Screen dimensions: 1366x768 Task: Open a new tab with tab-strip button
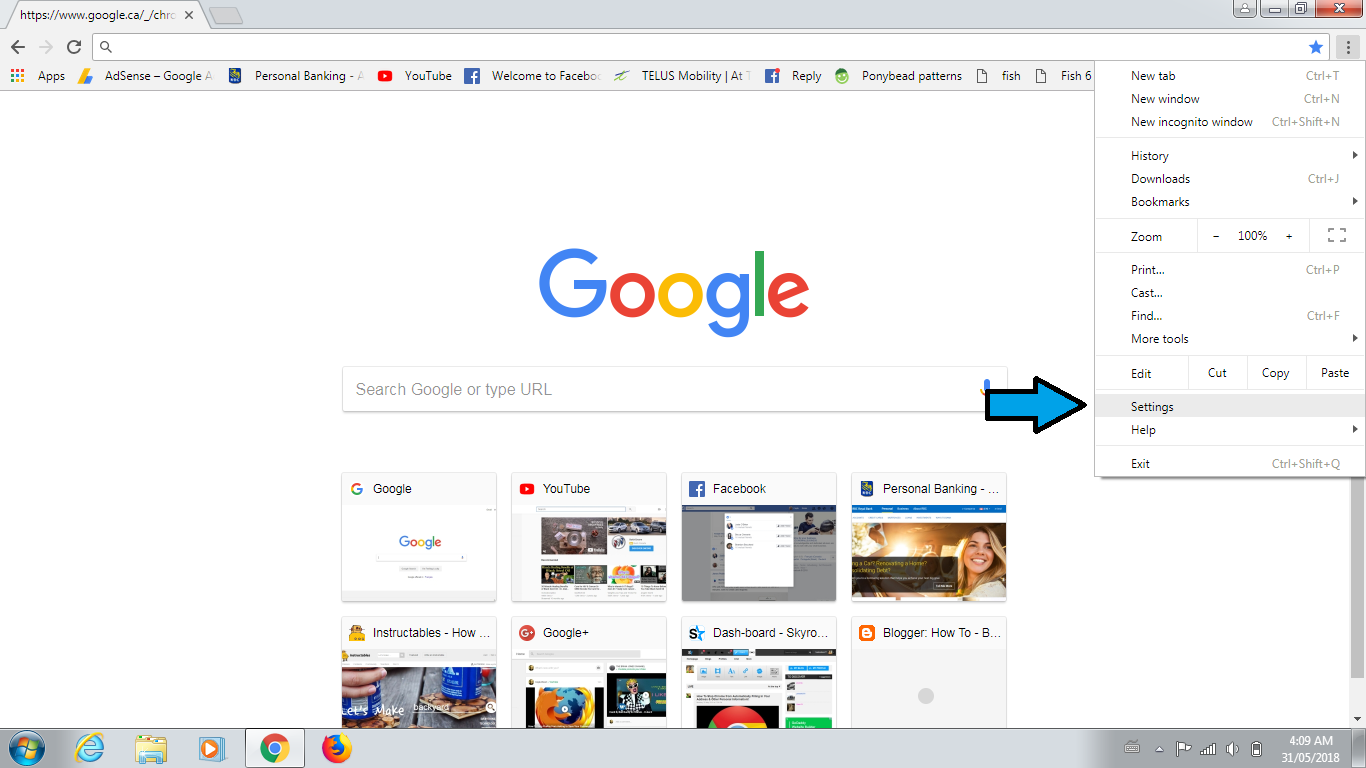[227, 16]
